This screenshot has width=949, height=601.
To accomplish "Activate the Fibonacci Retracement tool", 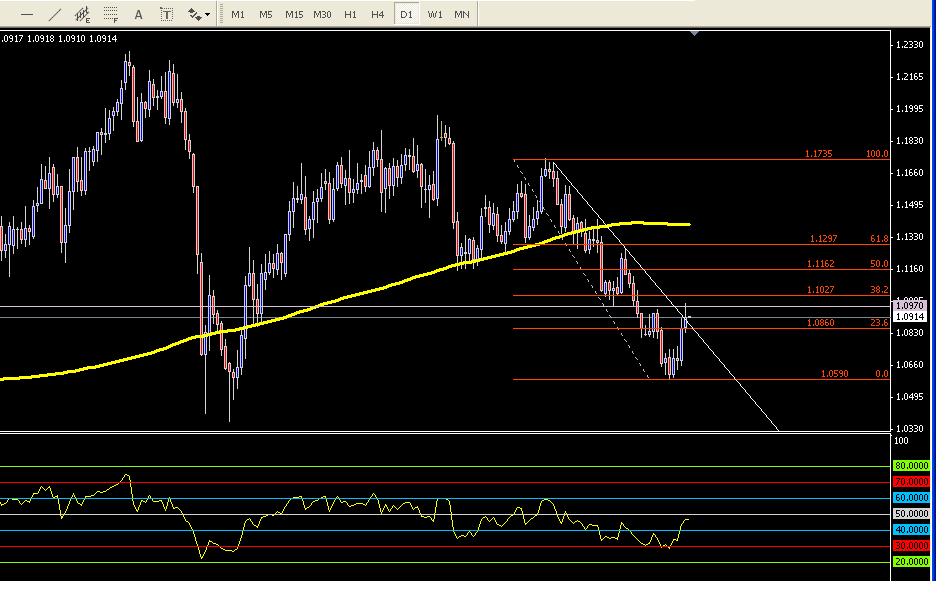I will point(111,15).
